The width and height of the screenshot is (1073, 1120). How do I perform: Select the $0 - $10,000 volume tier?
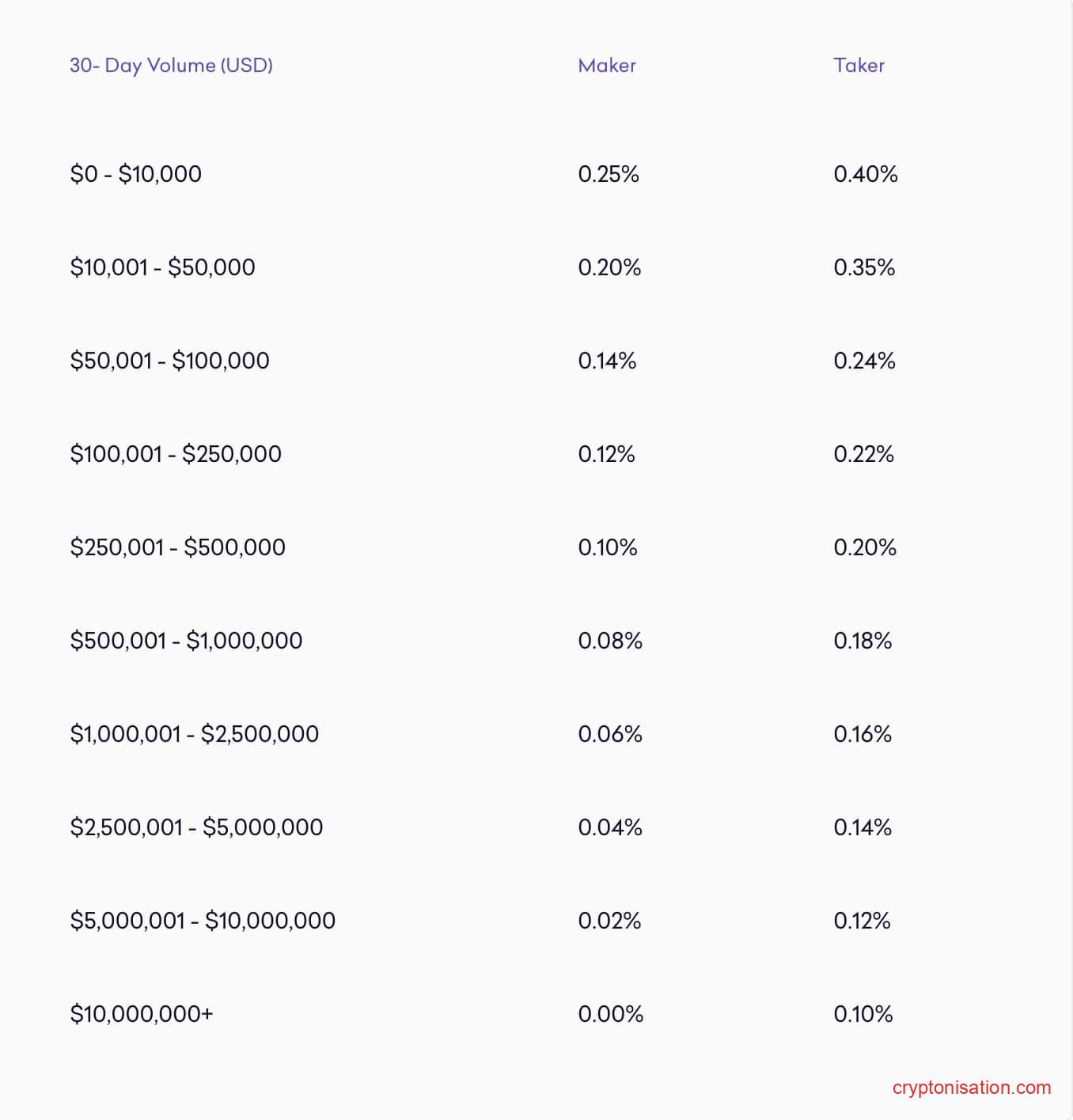point(135,174)
